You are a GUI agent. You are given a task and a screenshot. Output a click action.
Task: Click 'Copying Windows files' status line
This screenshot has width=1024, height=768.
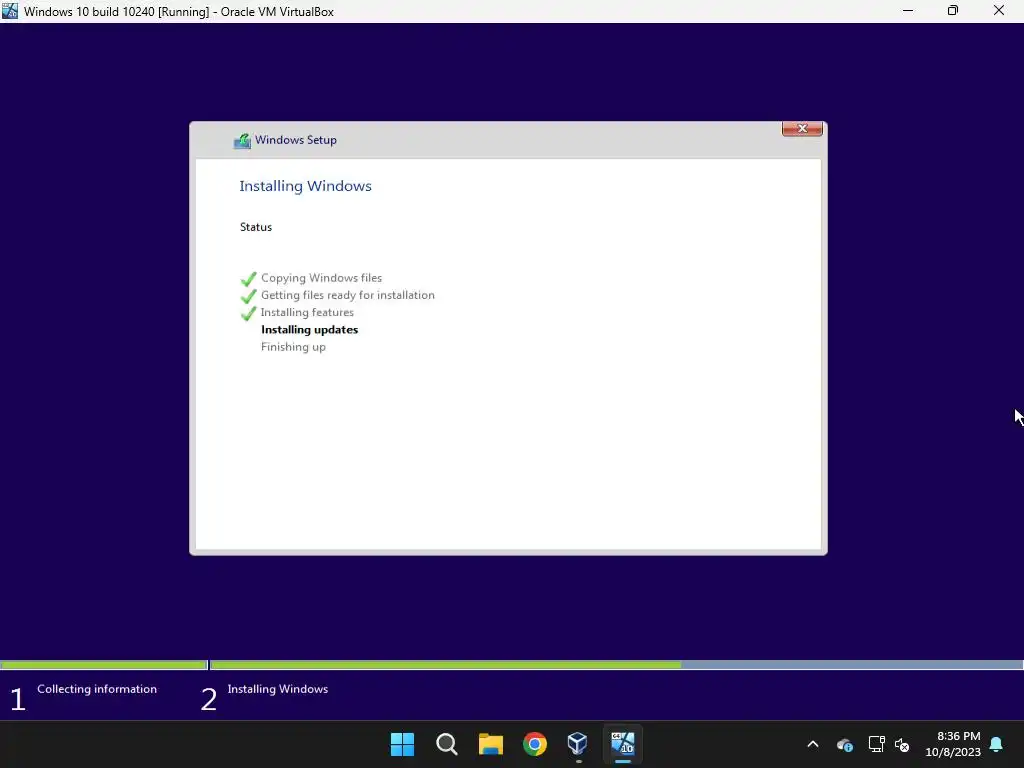(321, 278)
